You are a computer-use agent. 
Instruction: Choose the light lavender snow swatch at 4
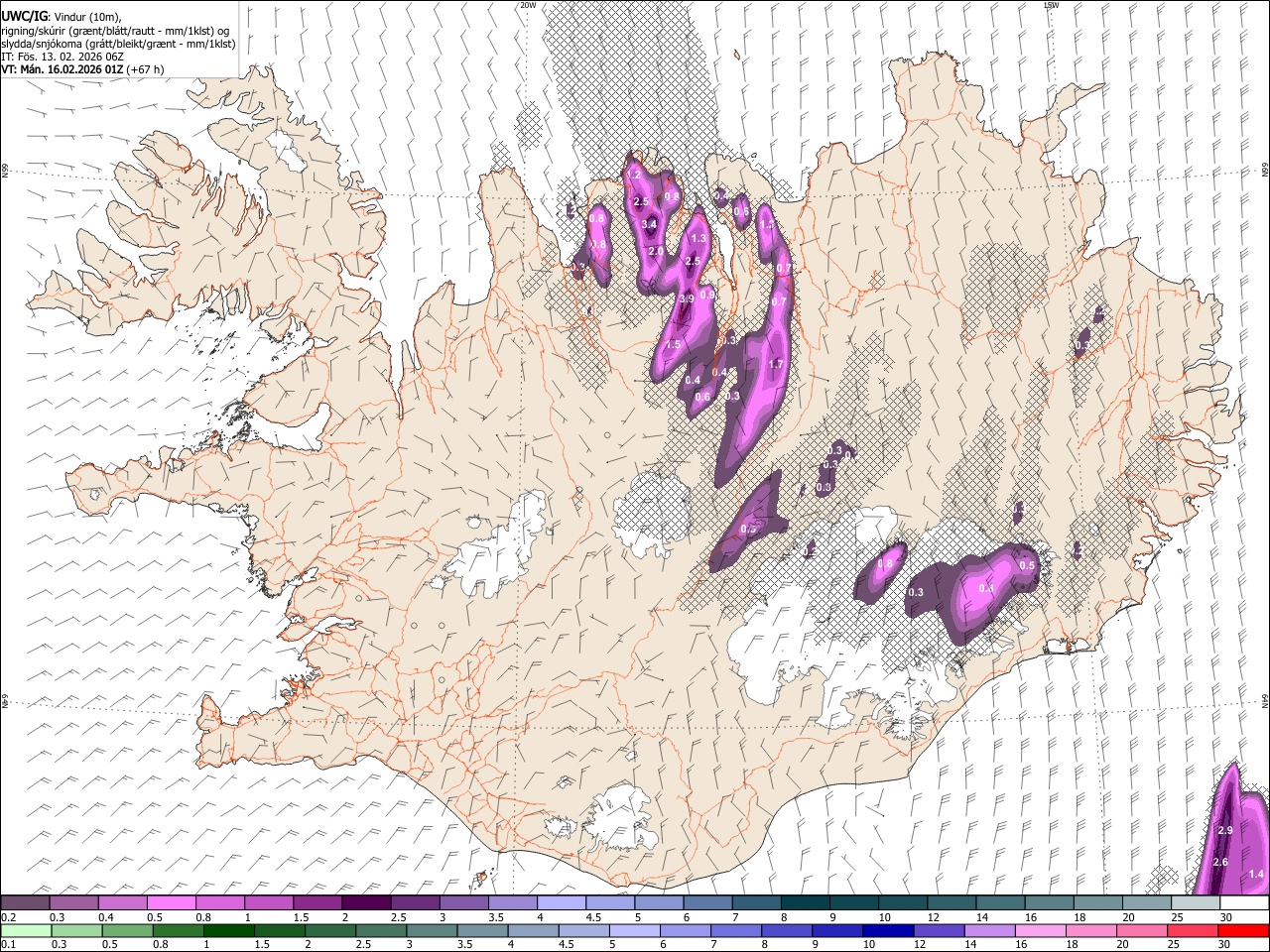[x=561, y=902]
